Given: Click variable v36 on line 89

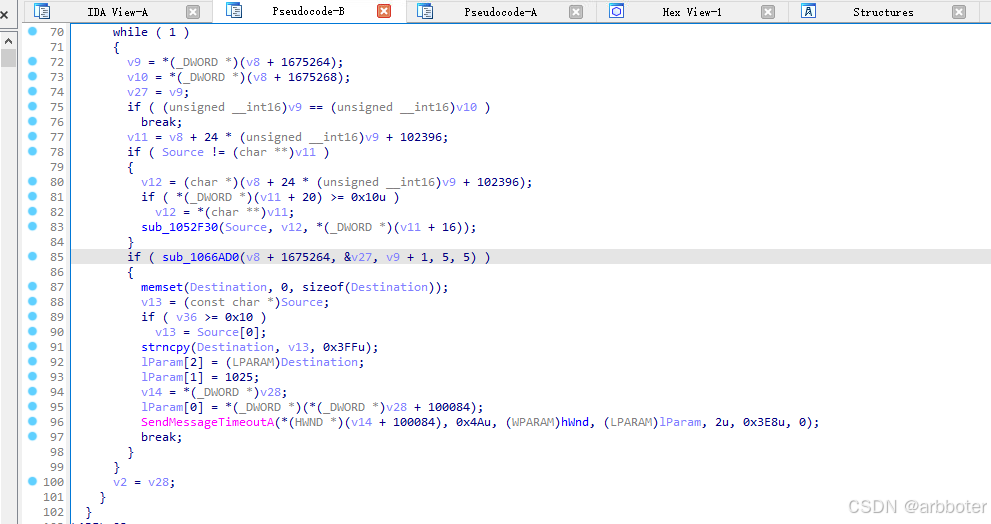Looking at the screenshot, I should point(186,317).
